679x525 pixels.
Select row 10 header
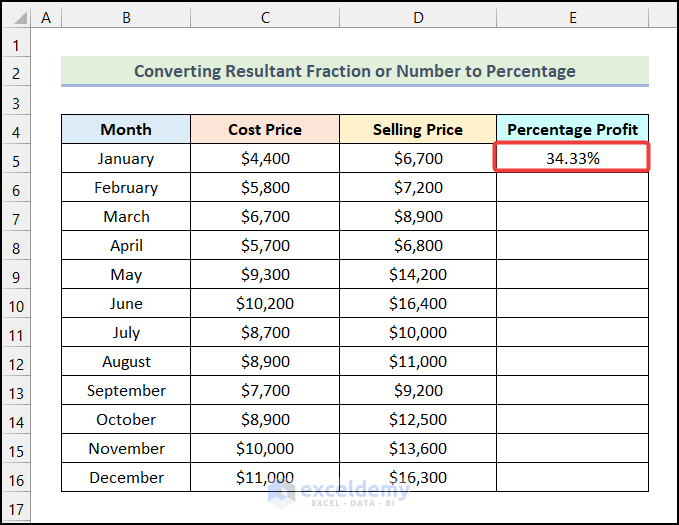pyautogui.click(x=15, y=304)
